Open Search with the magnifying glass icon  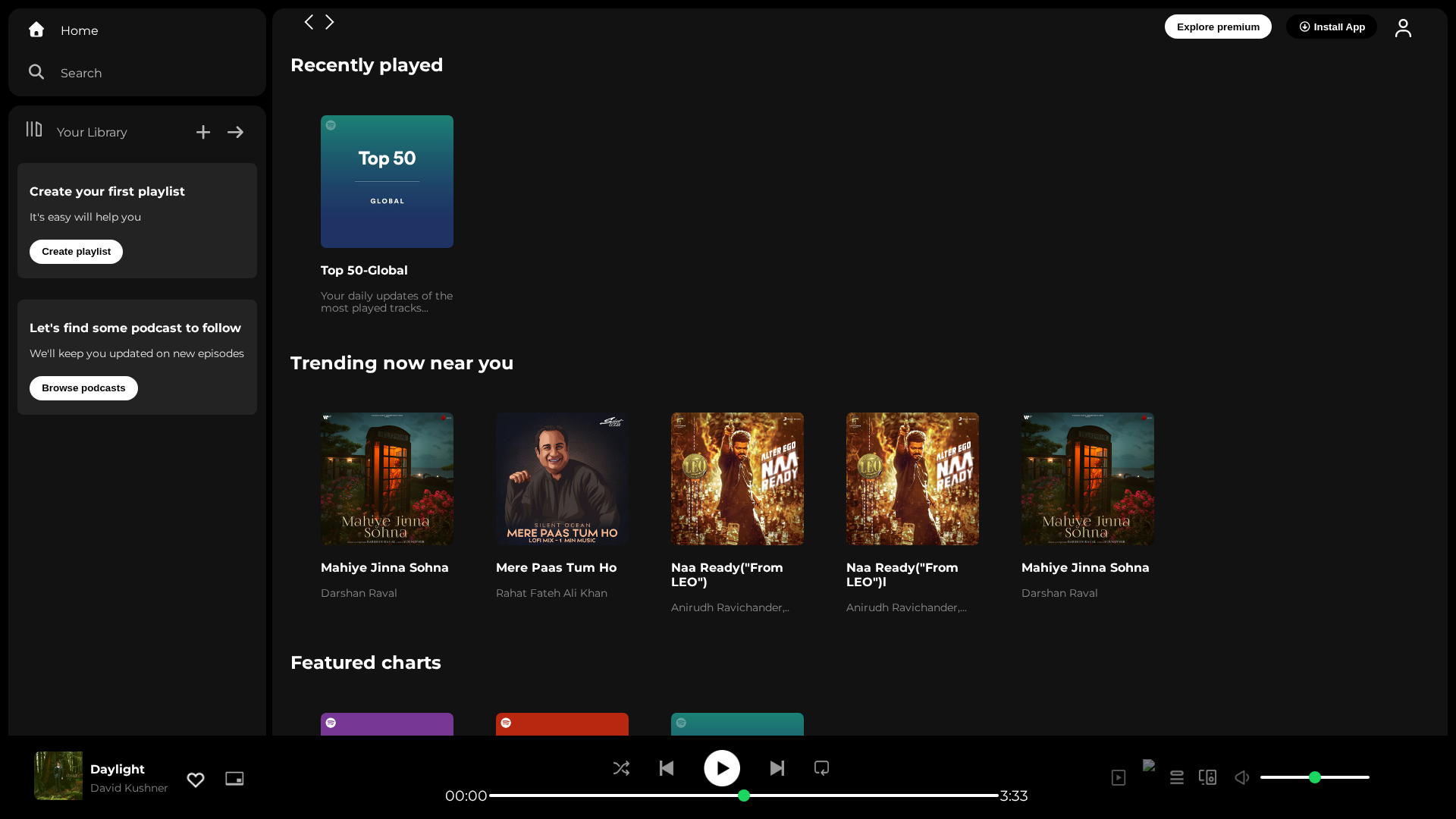click(36, 72)
